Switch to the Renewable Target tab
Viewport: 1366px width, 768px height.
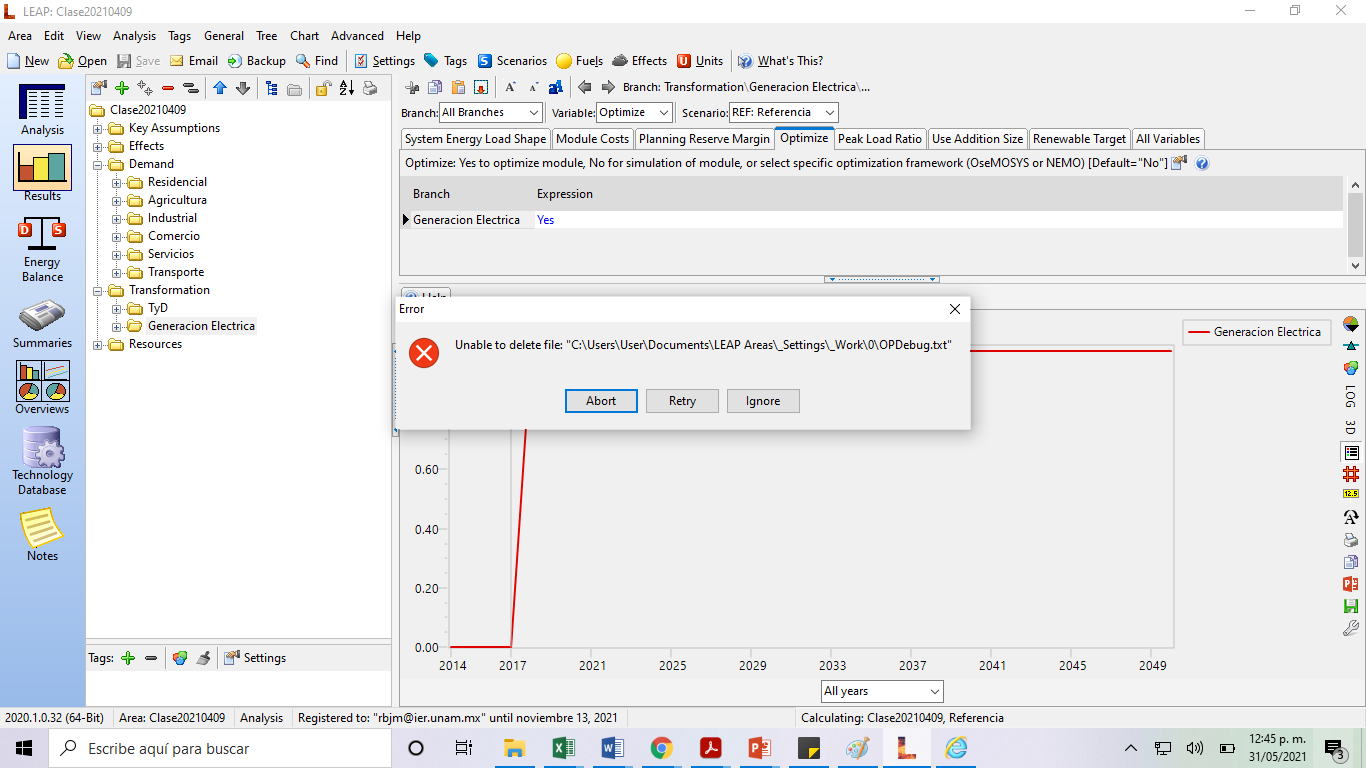pyautogui.click(x=1079, y=139)
